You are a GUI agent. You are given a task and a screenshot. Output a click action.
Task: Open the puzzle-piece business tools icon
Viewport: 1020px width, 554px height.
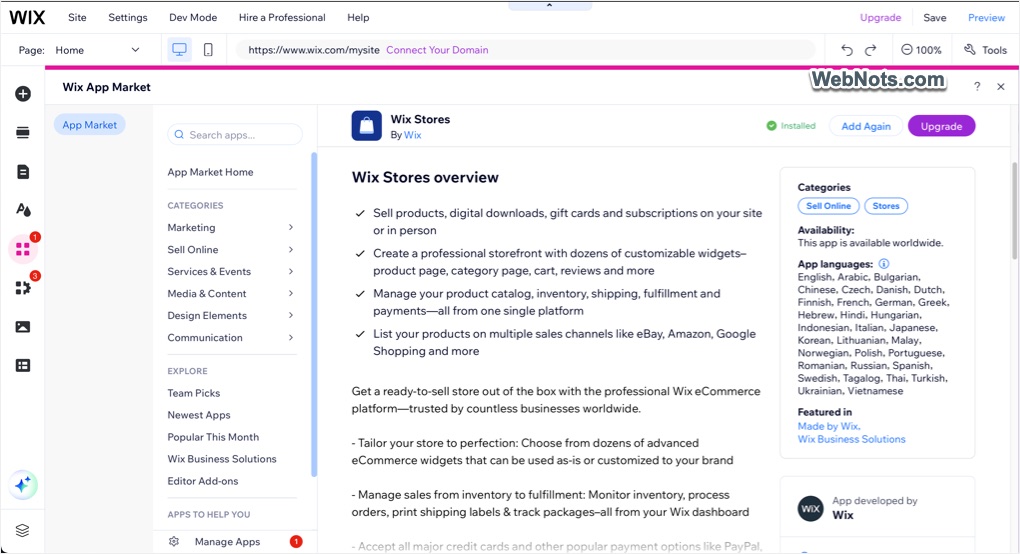click(23, 288)
